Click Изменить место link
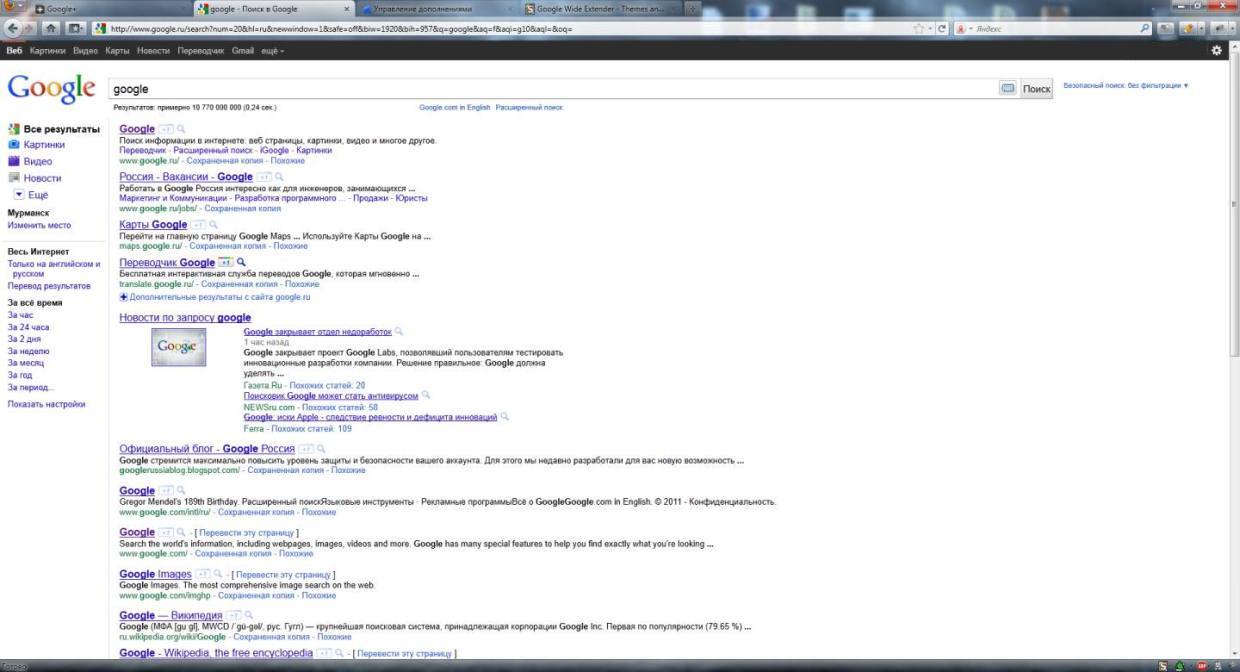This screenshot has width=1240, height=672. [x=39, y=225]
